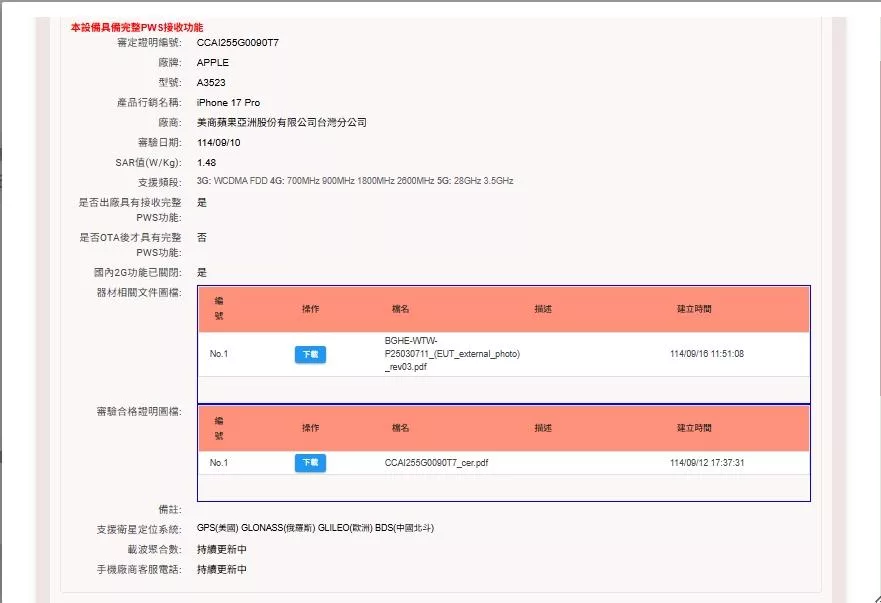The image size is (881, 603).
Task: Click the CCAI255G0090T7_cer.pdf file name
Action: 436,463
